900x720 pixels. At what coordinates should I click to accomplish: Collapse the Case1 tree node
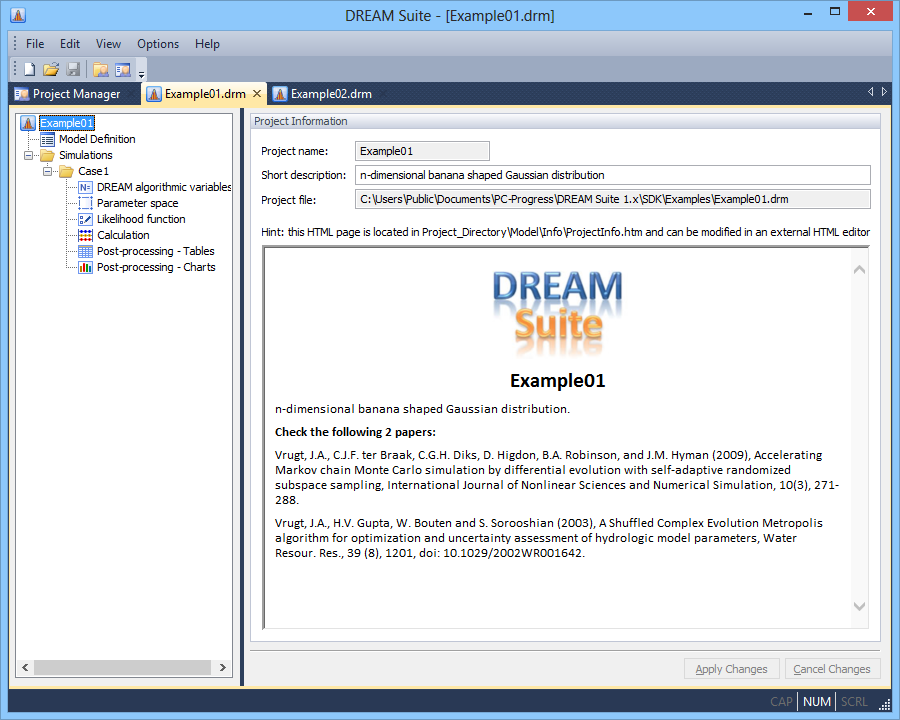48,171
